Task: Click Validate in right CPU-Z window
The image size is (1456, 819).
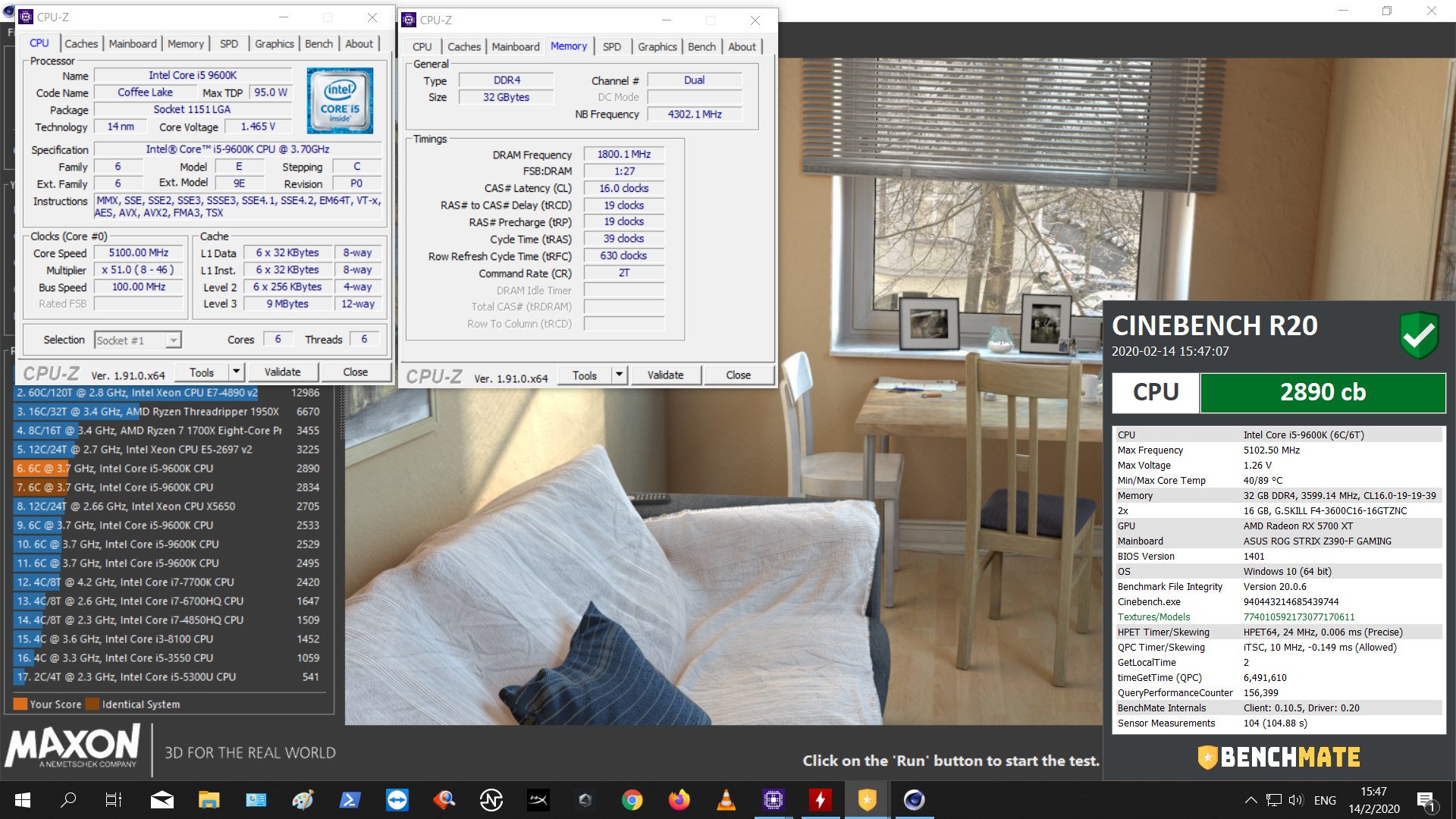Action: (x=665, y=375)
